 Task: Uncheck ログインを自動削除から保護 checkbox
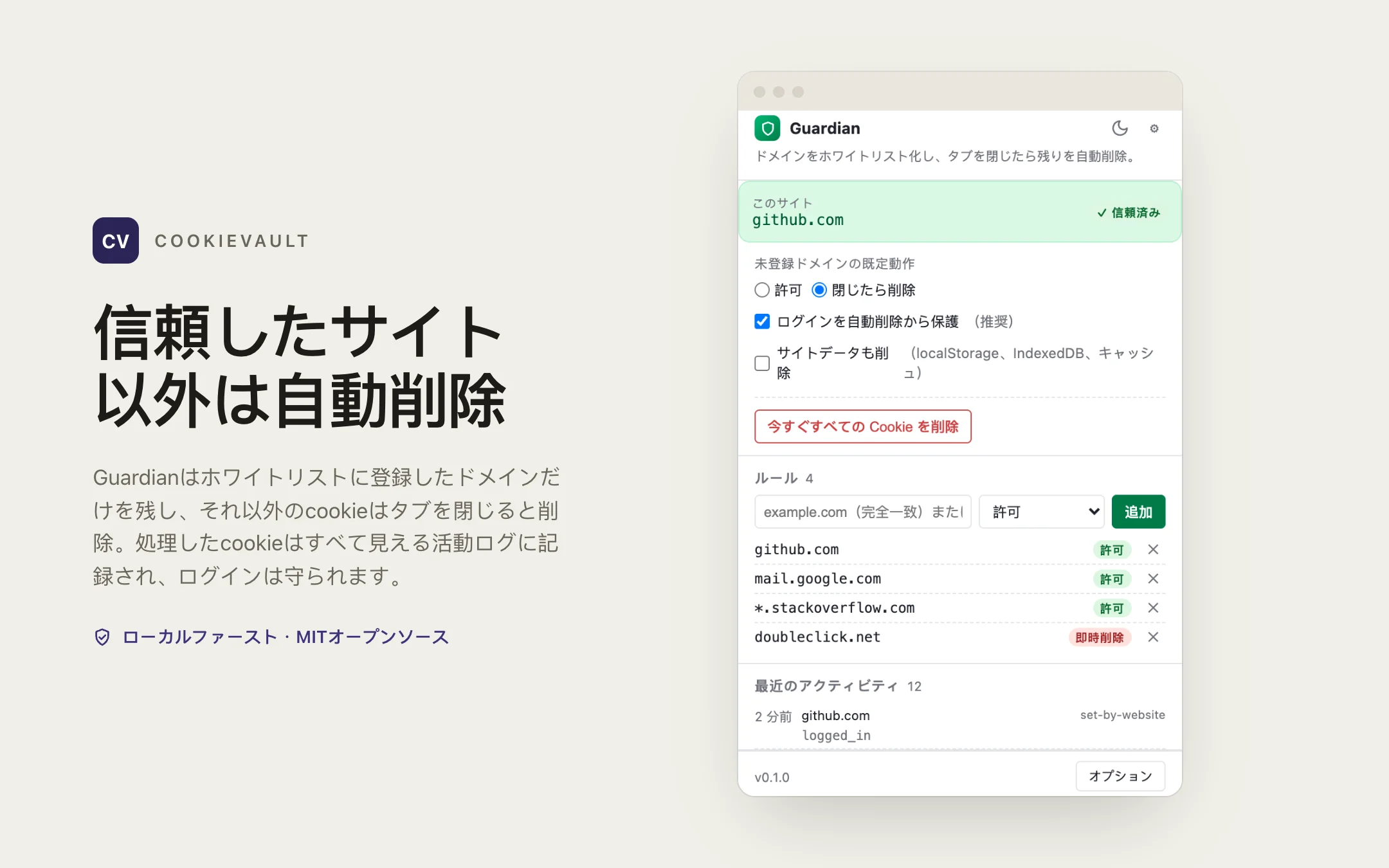click(762, 321)
